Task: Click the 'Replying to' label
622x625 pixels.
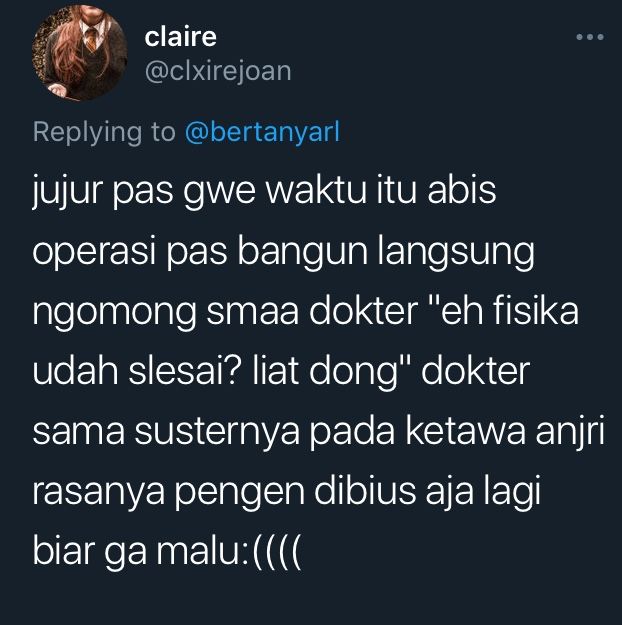Action: [104, 132]
